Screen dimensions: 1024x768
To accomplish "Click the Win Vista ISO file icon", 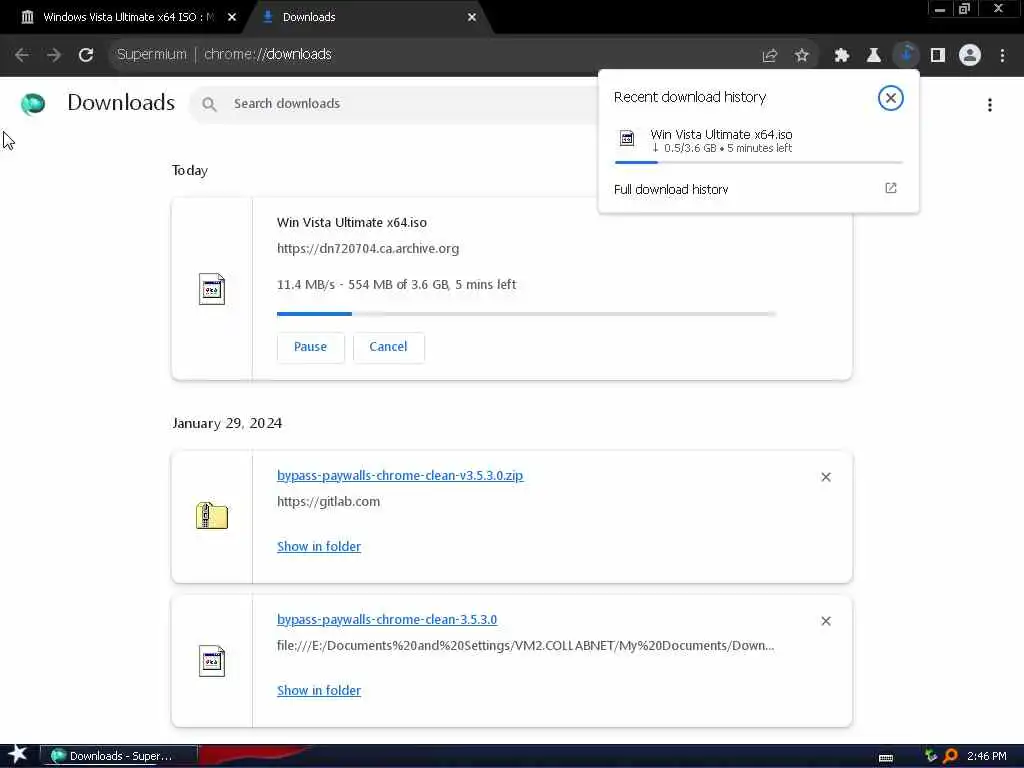I will click(x=212, y=289).
